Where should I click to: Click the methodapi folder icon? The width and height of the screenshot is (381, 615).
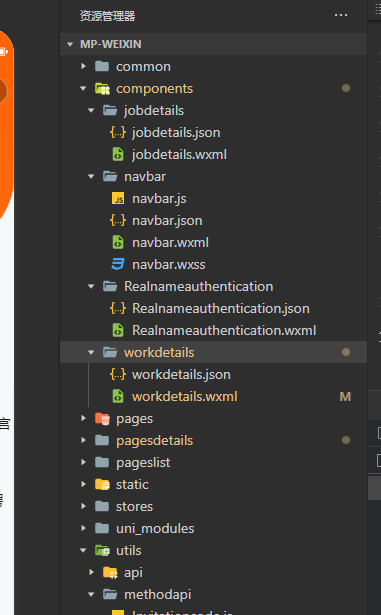coord(110,595)
